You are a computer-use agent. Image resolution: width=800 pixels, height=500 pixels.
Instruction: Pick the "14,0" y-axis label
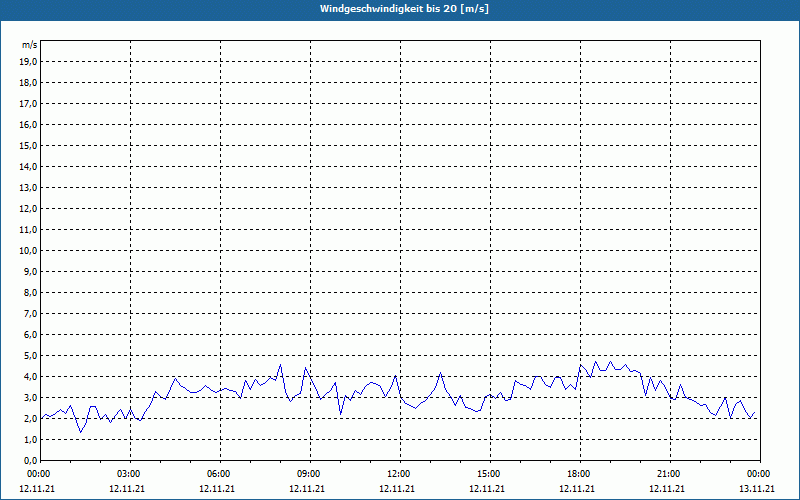(x=29, y=166)
